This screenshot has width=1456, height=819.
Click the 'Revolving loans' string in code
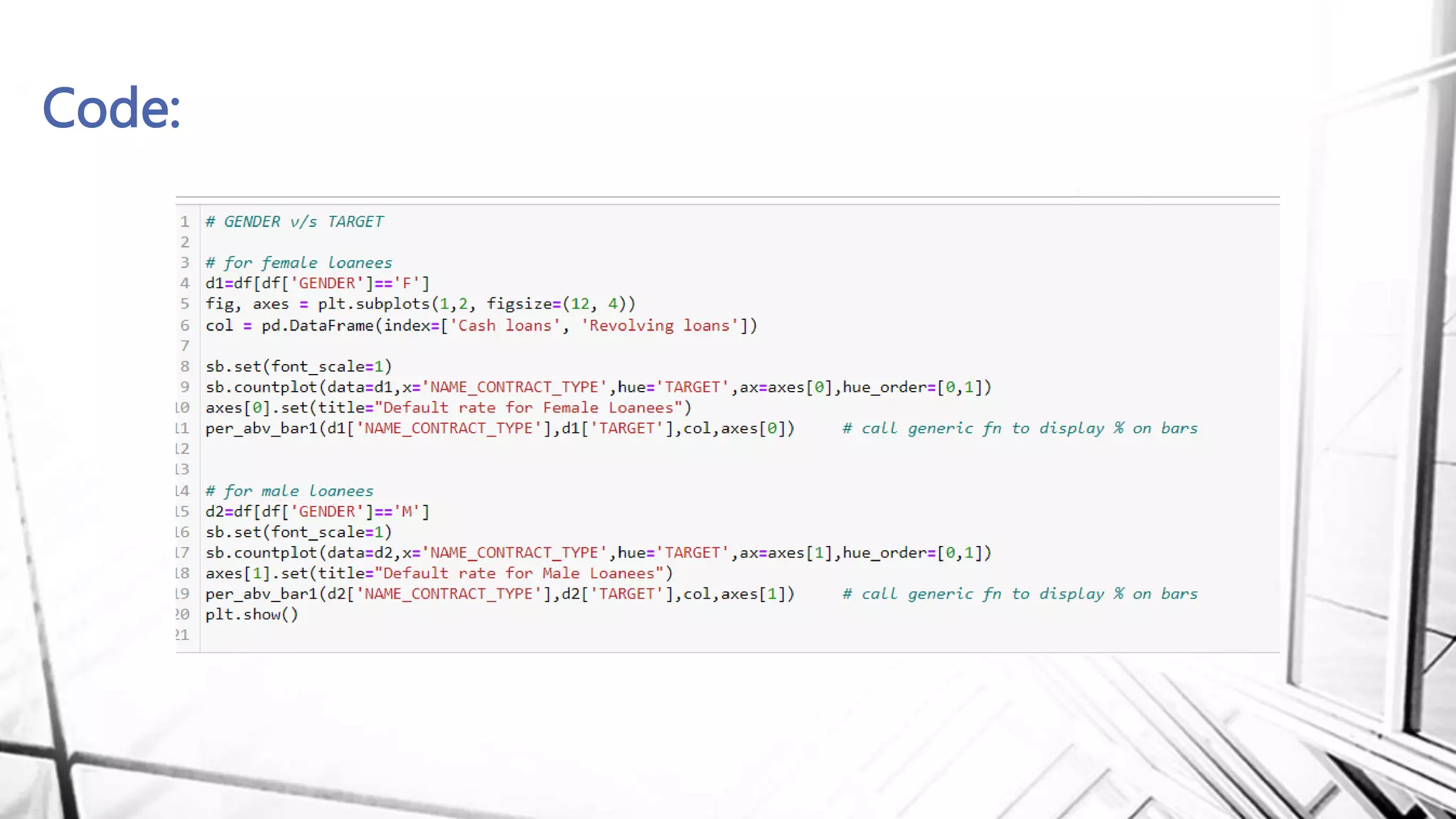[660, 326]
